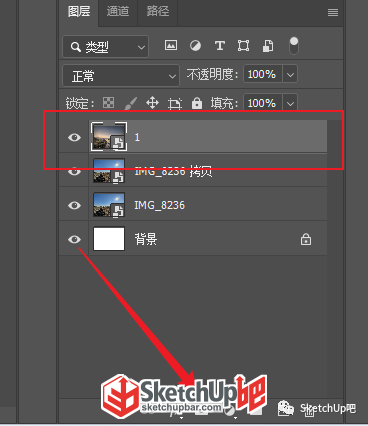
Task: Switch to the 通道 tab
Action: (118, 11)
